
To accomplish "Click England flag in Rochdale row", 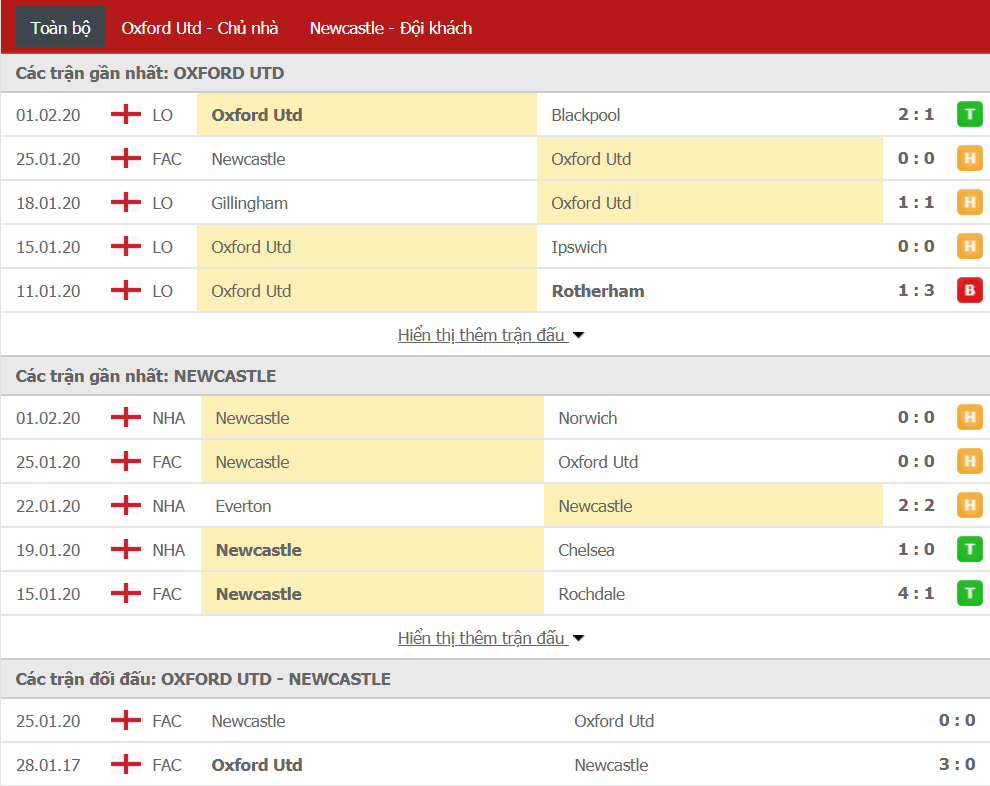I will (x=126, y=593).
